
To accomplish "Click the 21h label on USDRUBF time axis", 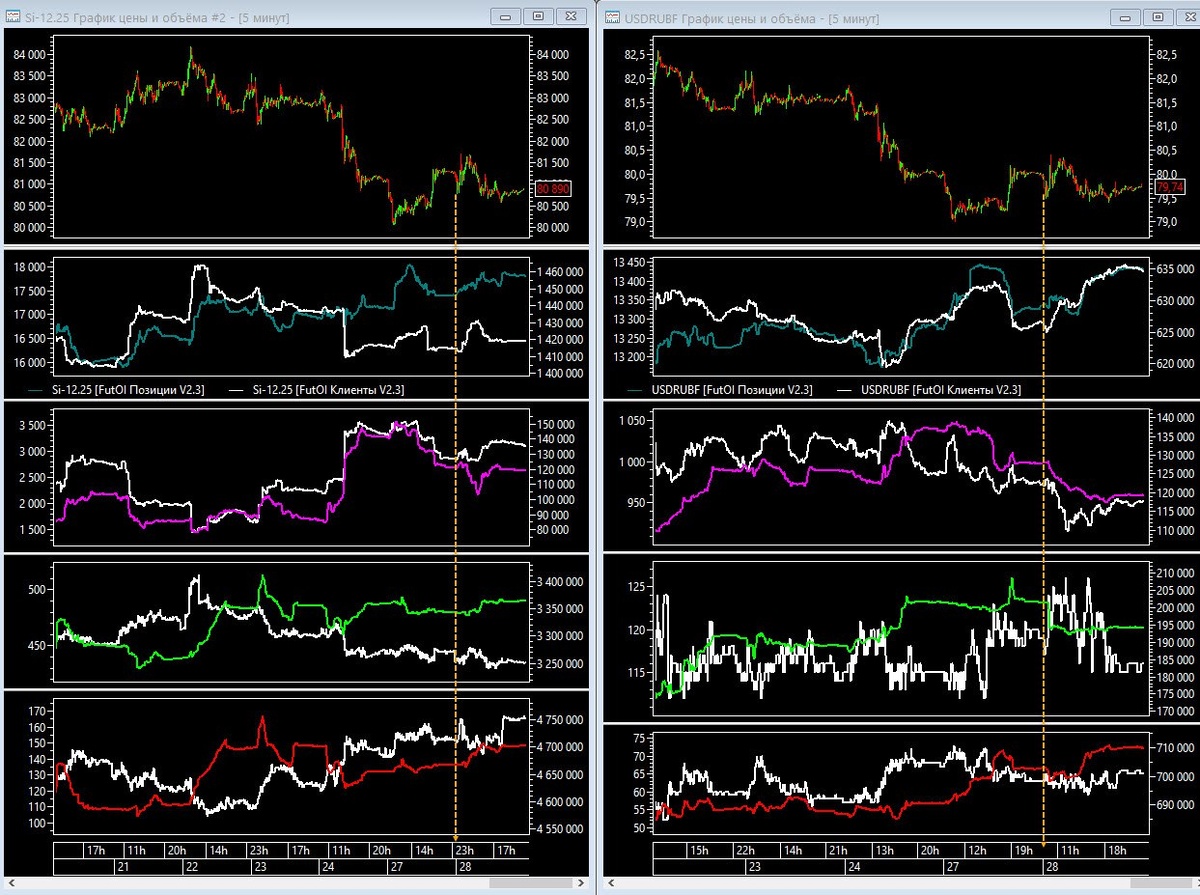I will point(839,851).
